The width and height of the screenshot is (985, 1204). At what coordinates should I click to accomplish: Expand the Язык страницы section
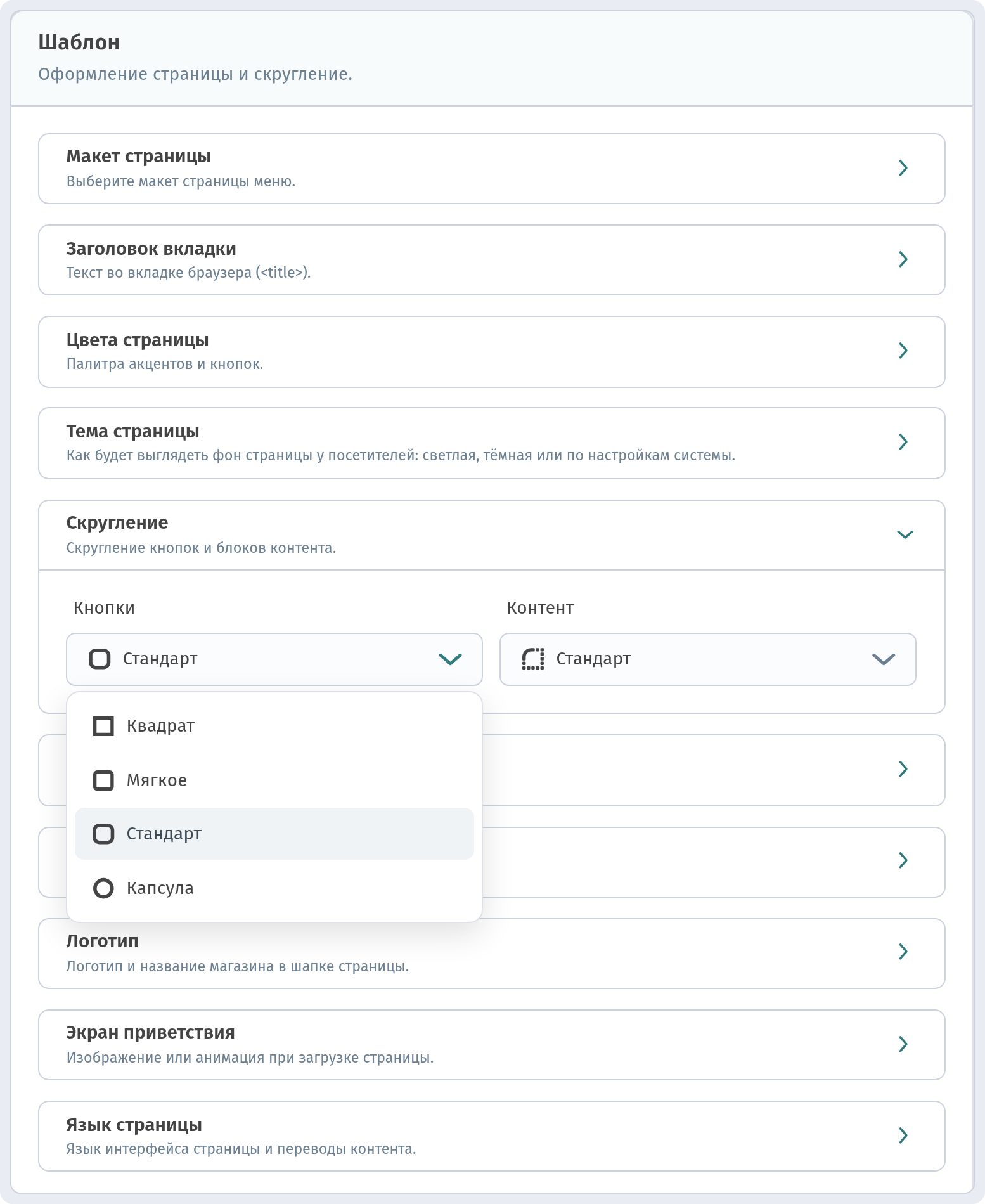491,1136
